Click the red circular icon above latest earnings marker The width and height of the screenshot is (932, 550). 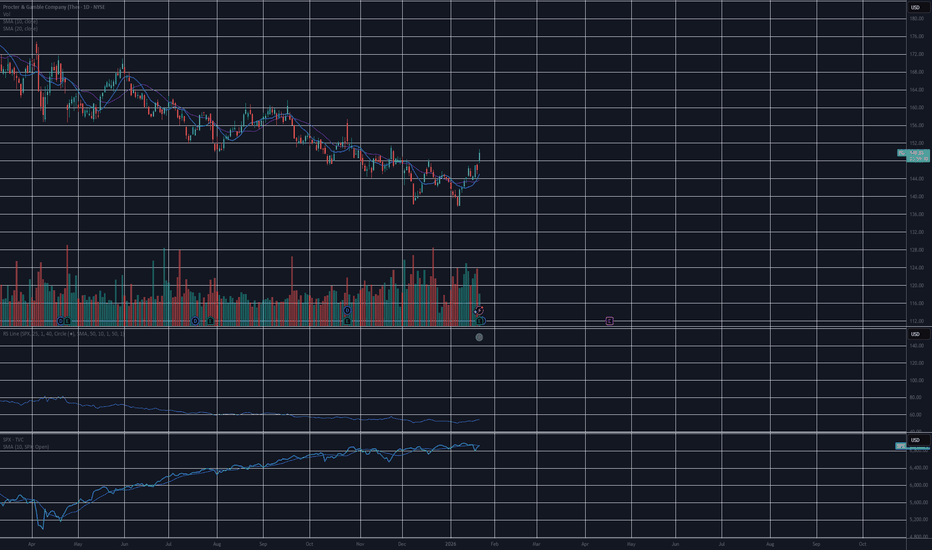480,311
